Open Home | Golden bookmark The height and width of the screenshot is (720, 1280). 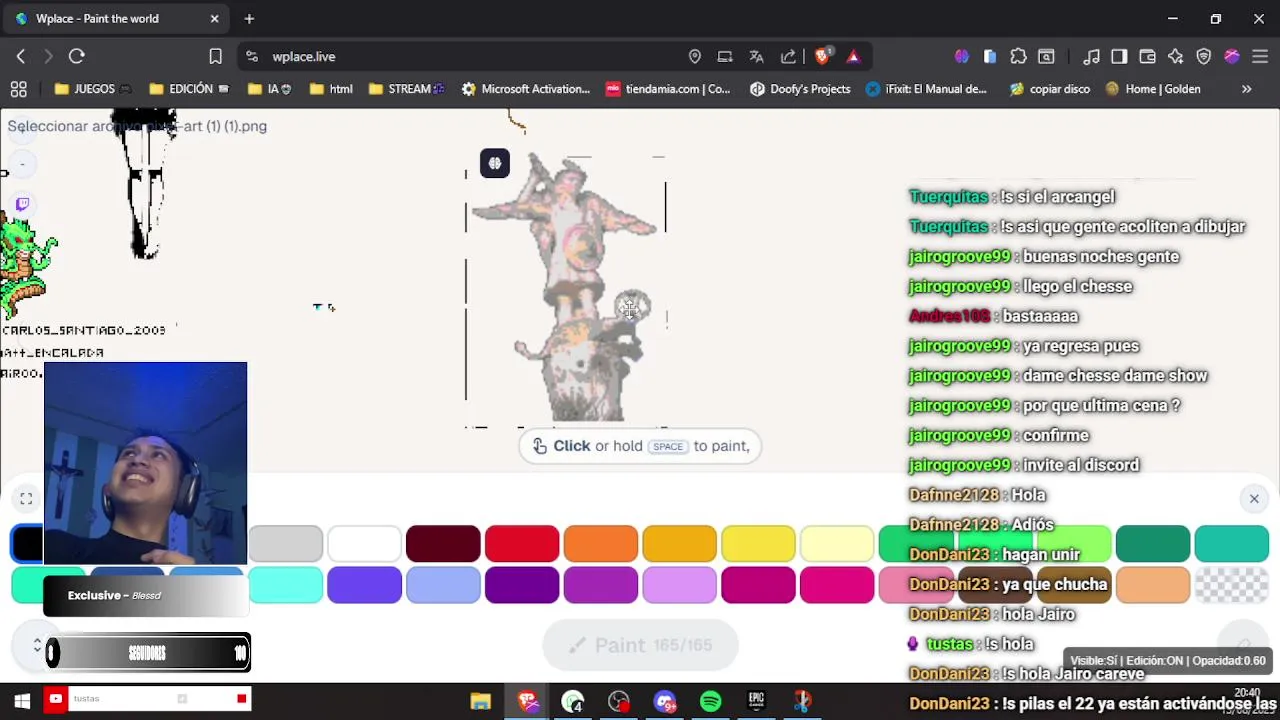pyautogui.click(x=1153, y=89)
